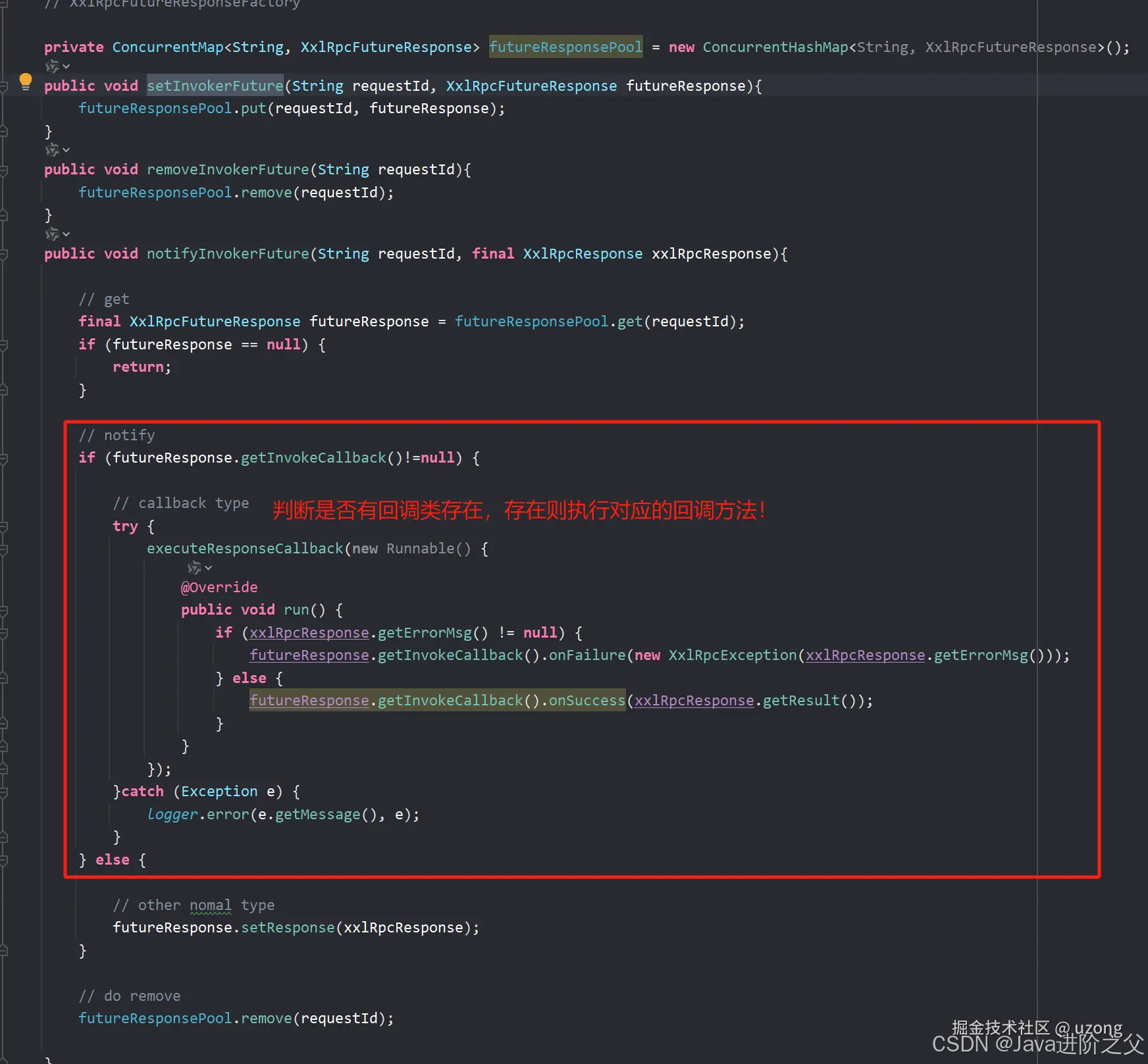
Task: Collapse the notifyInvokerFuture method fold marker
Action: (3, 255)
